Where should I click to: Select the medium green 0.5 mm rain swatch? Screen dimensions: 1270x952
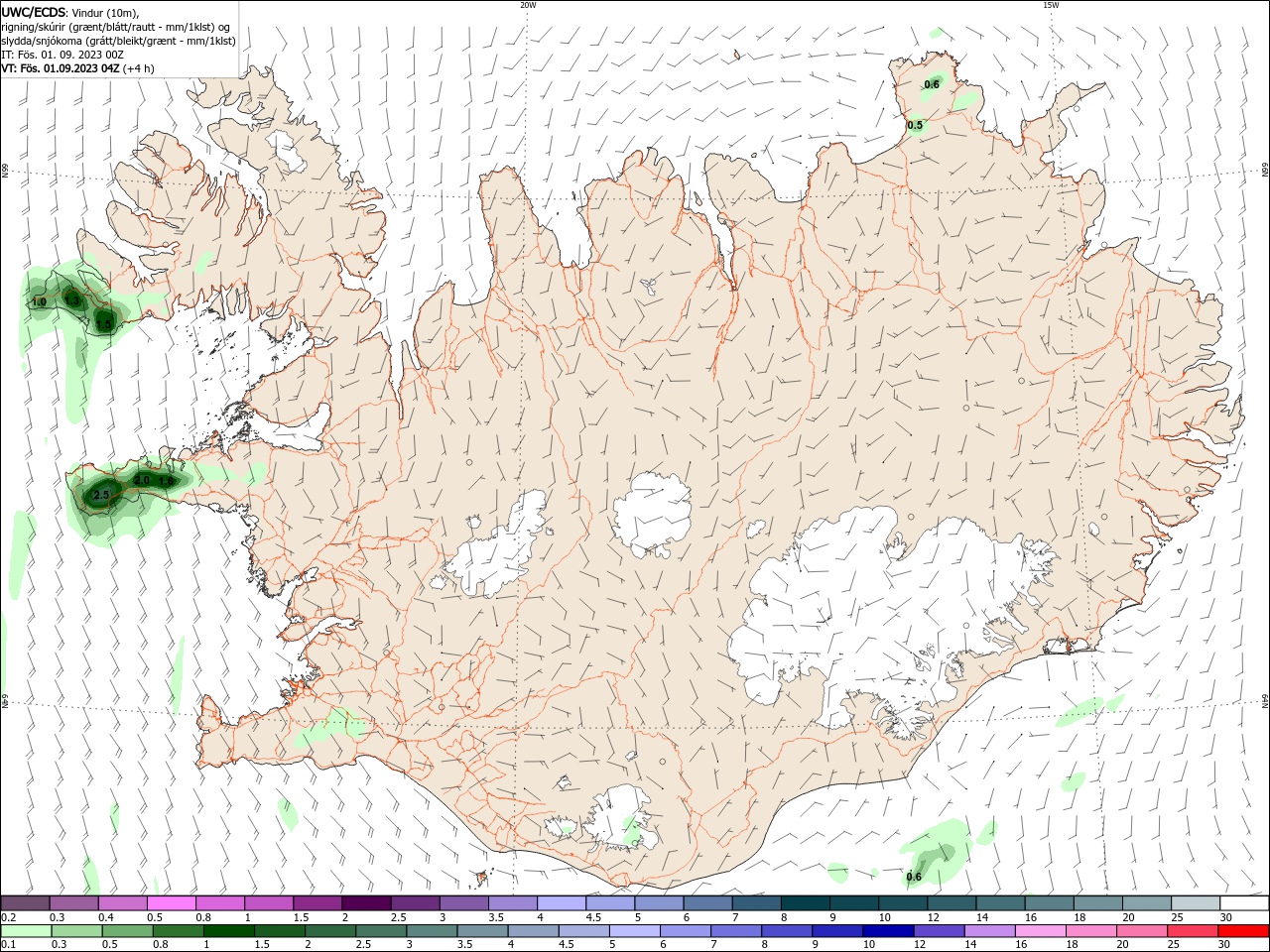(127, 931)
